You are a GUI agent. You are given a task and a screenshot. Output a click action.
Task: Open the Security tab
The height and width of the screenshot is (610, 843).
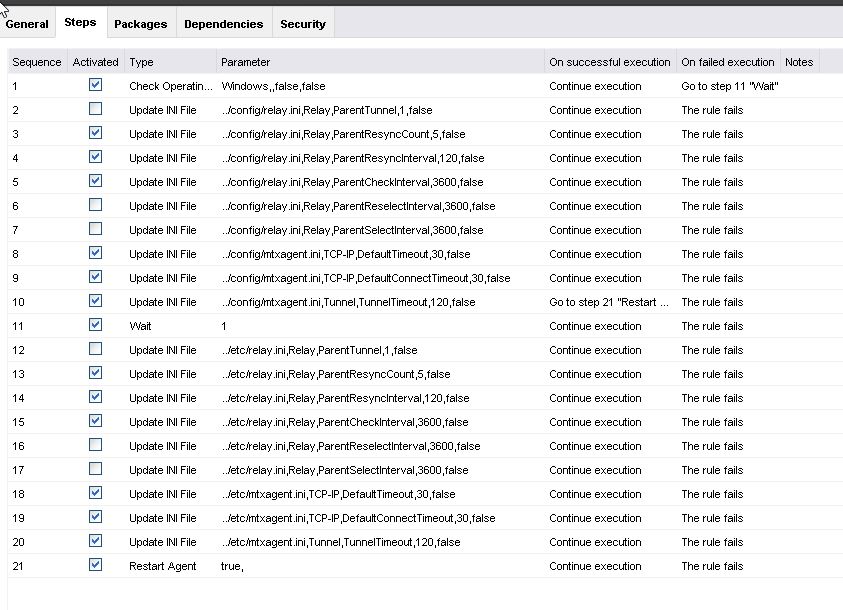303,24
